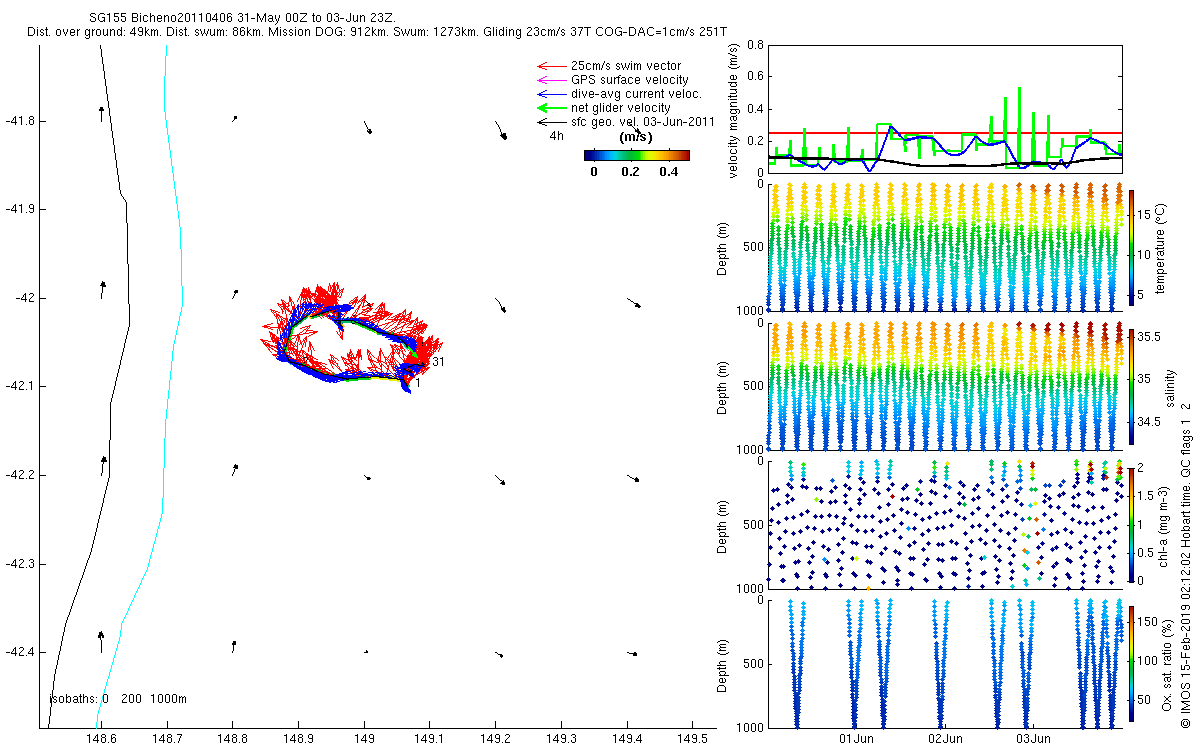Click the red horizontal line in the velocity plot
The width and height of the screenshot is (1200, 750).
pyautogui.click(x=945, y=133)
